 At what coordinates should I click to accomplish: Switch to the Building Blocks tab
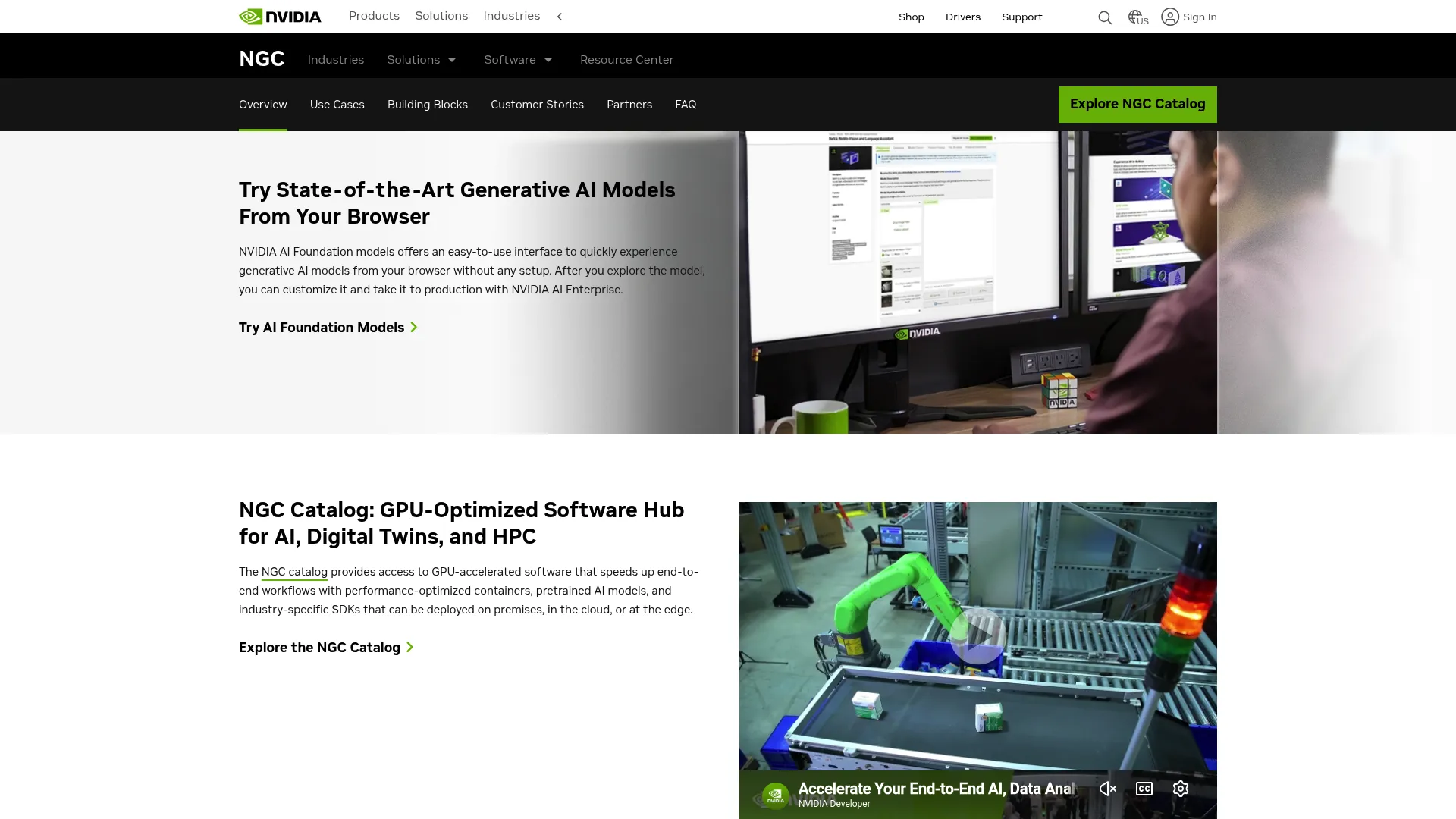pos(428,105)
